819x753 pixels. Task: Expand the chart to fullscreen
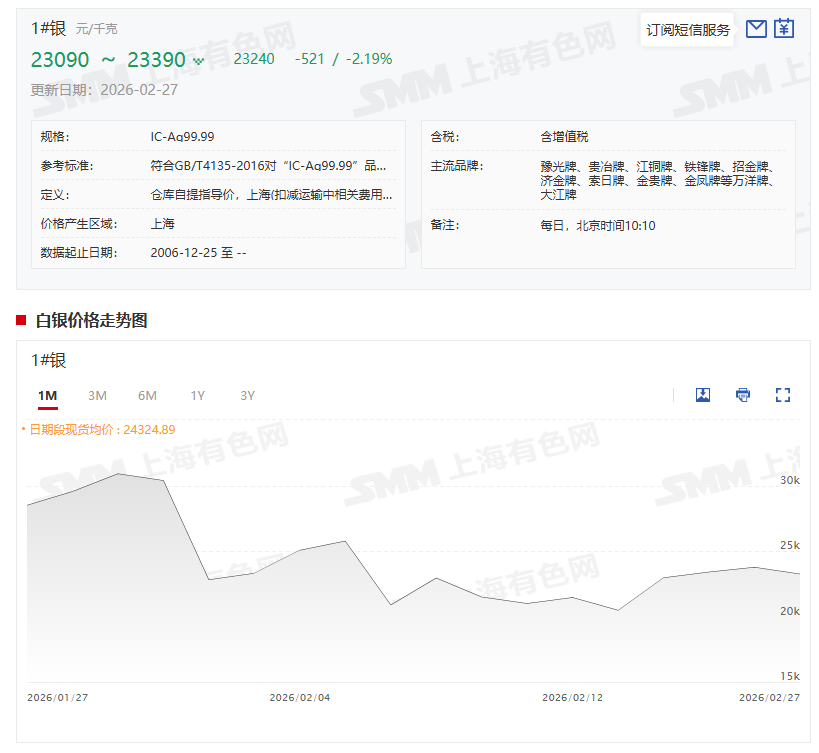point(783,395)
